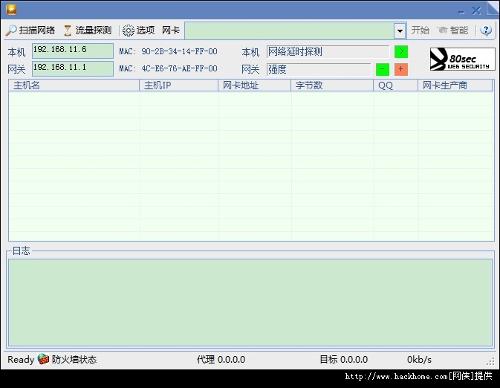
Task: Click the 代理 0.0.0.0 status entry
Action: [221, 359]
